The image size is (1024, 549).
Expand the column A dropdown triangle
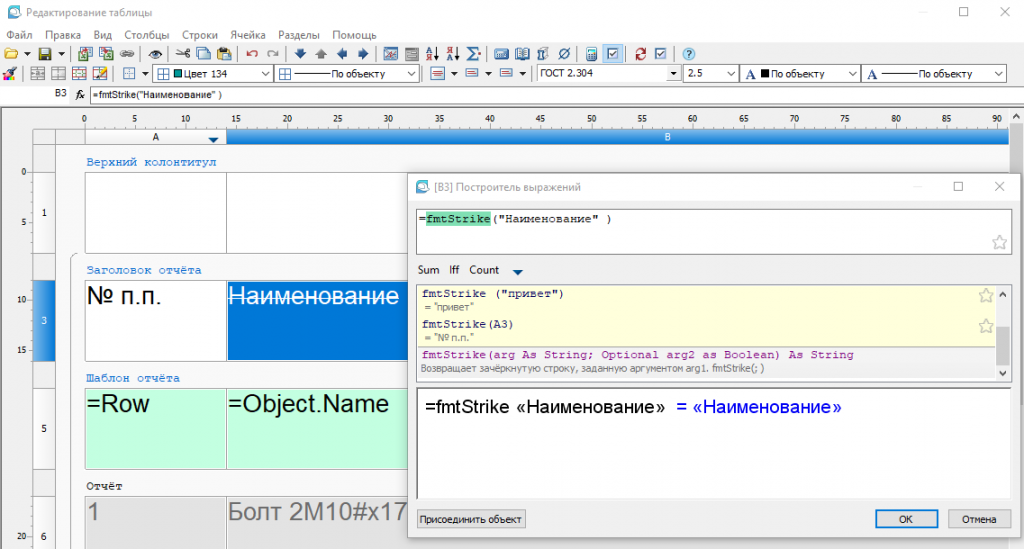[x=213, y=140]
